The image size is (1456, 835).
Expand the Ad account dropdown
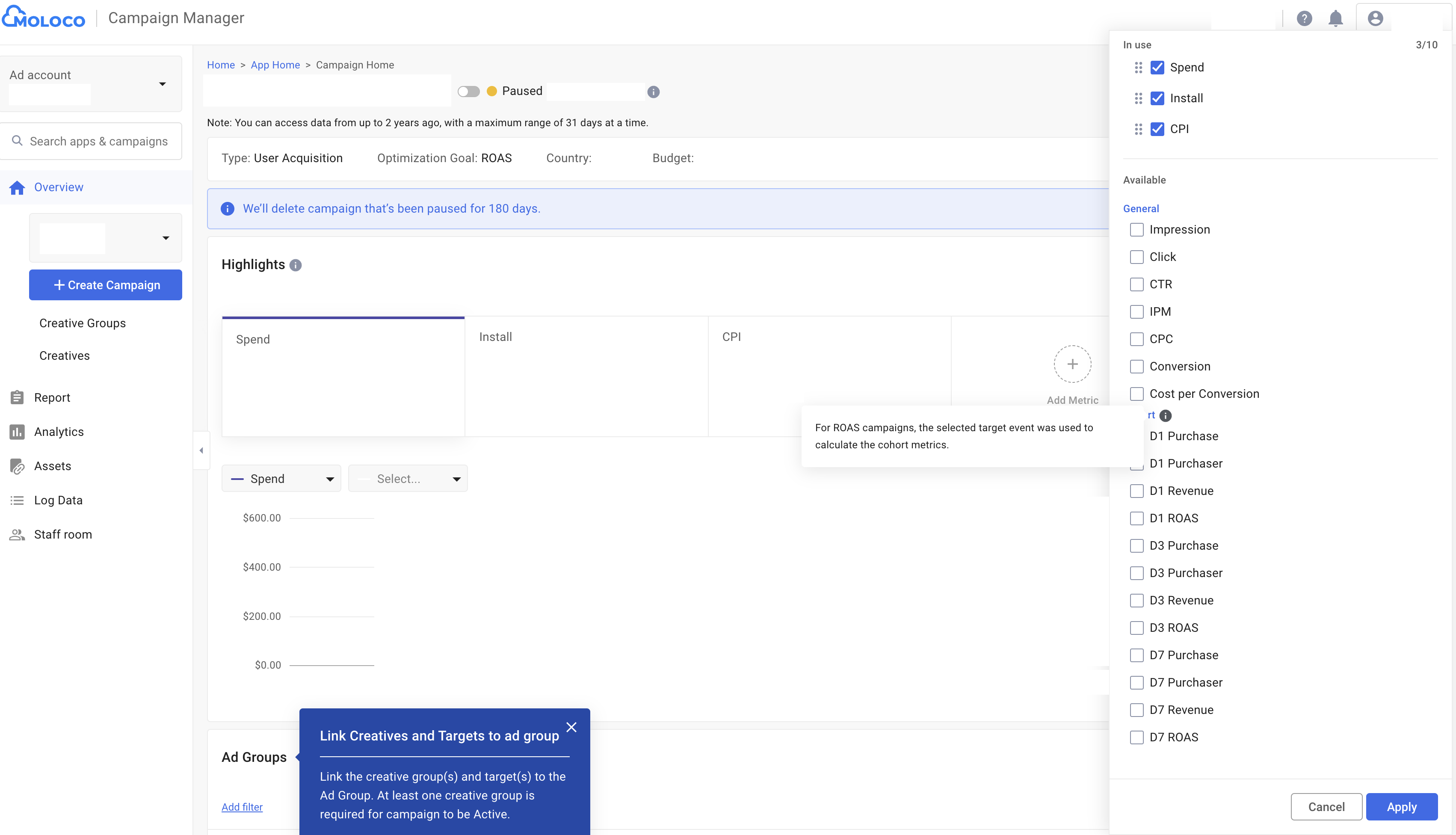pyautogui.click(x=162, y=84)
